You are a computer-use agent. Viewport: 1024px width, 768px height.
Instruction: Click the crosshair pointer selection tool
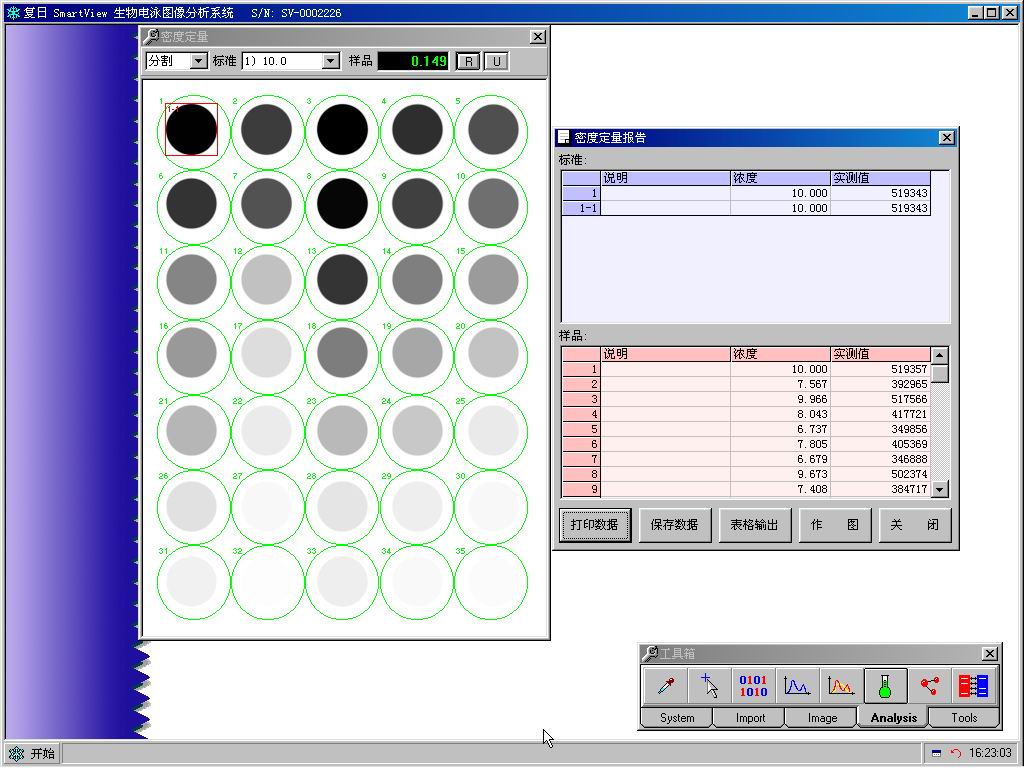coord(709,686)
